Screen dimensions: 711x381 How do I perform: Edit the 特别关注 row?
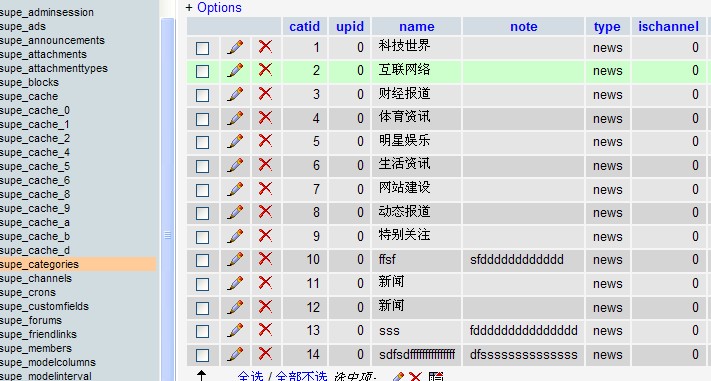click(235, 236)
